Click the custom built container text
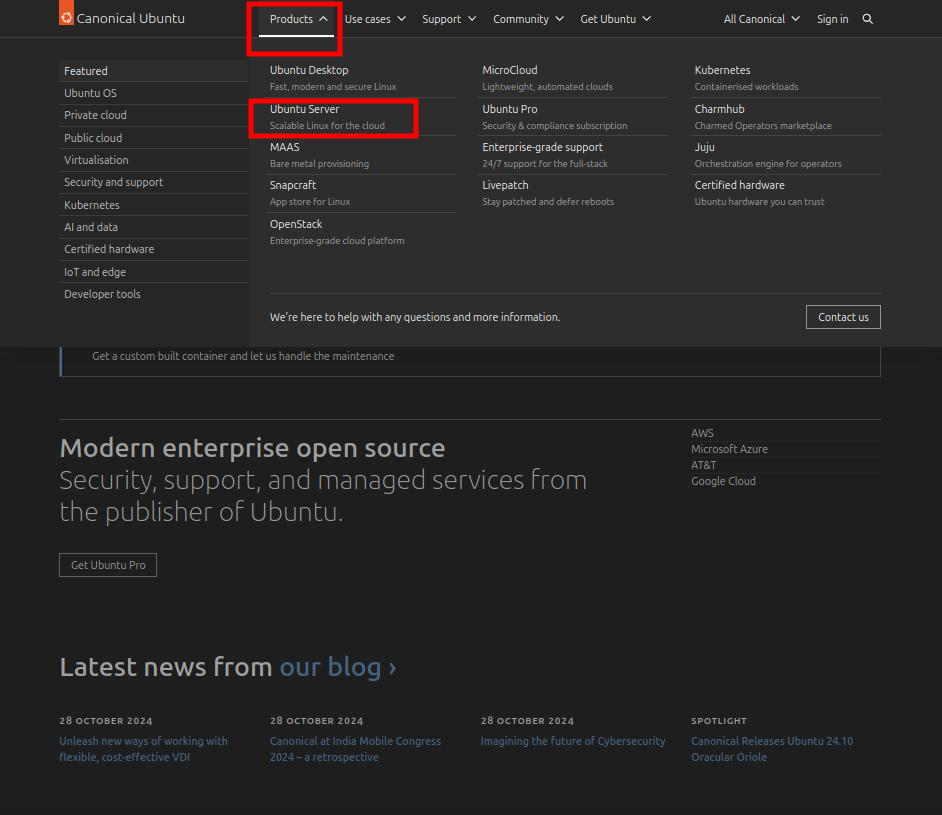Image resolution: width=942 pixels, height=815 pixels. [243, 356]
